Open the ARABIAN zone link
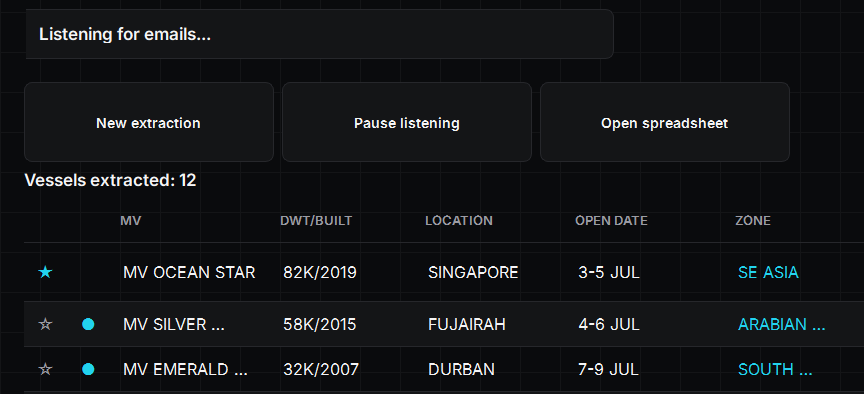The height and width of the screenshot is (394, 864). tap(781, 325)
